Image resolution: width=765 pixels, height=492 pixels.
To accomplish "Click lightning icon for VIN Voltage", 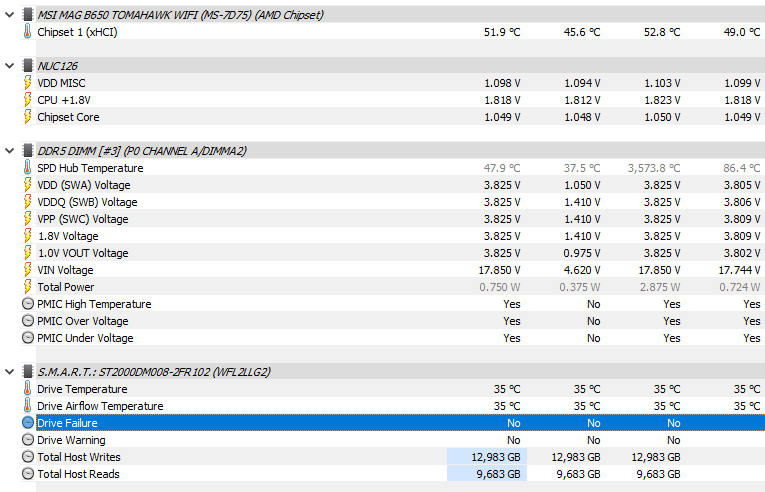I will click(28, 270).
